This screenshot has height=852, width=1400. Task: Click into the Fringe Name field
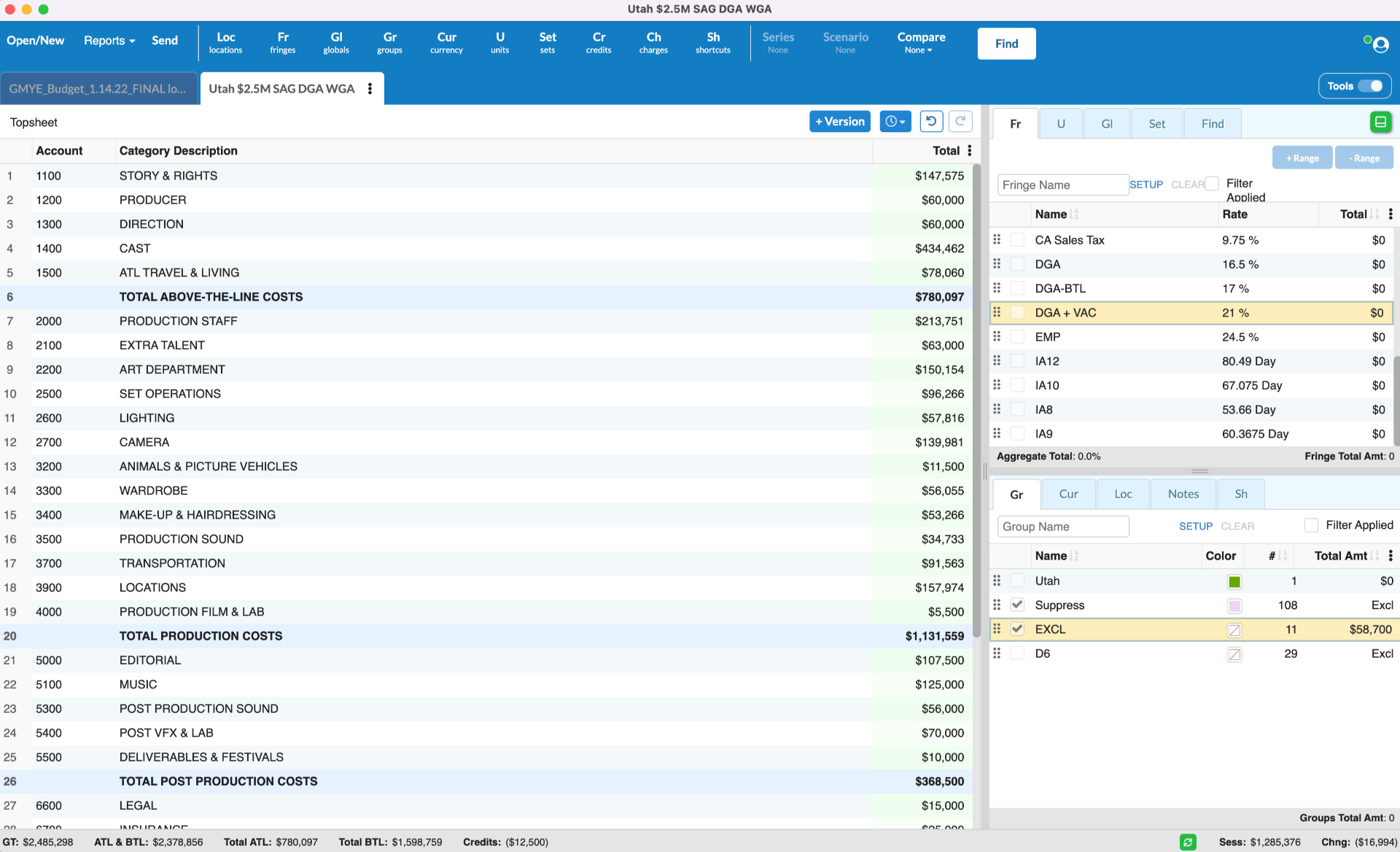tap(1062, 185)
